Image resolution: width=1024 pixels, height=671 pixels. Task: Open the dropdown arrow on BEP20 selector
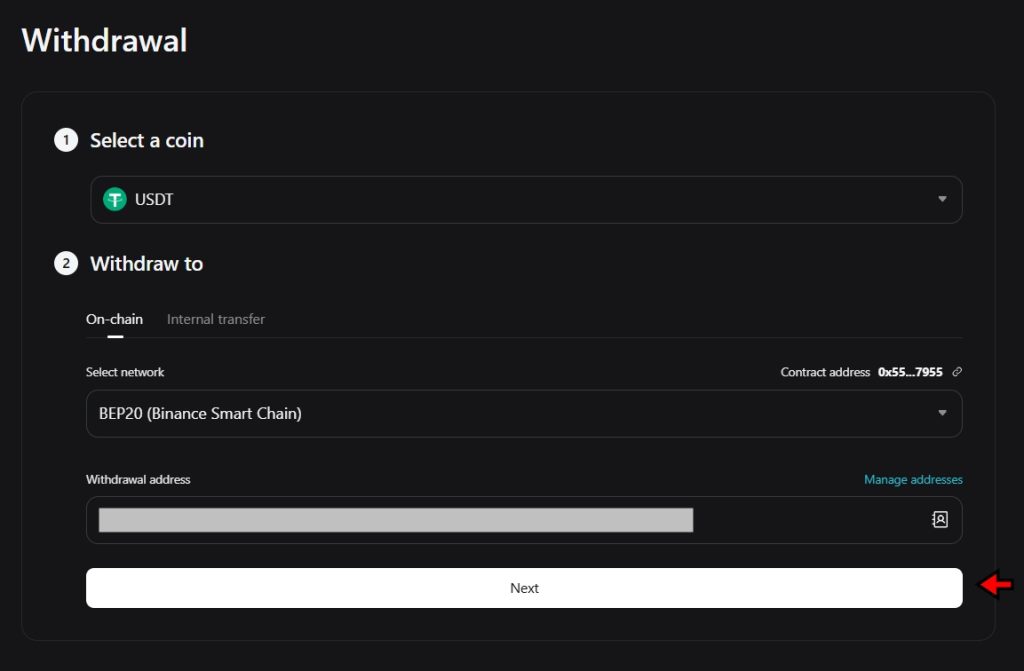(941, 413)
